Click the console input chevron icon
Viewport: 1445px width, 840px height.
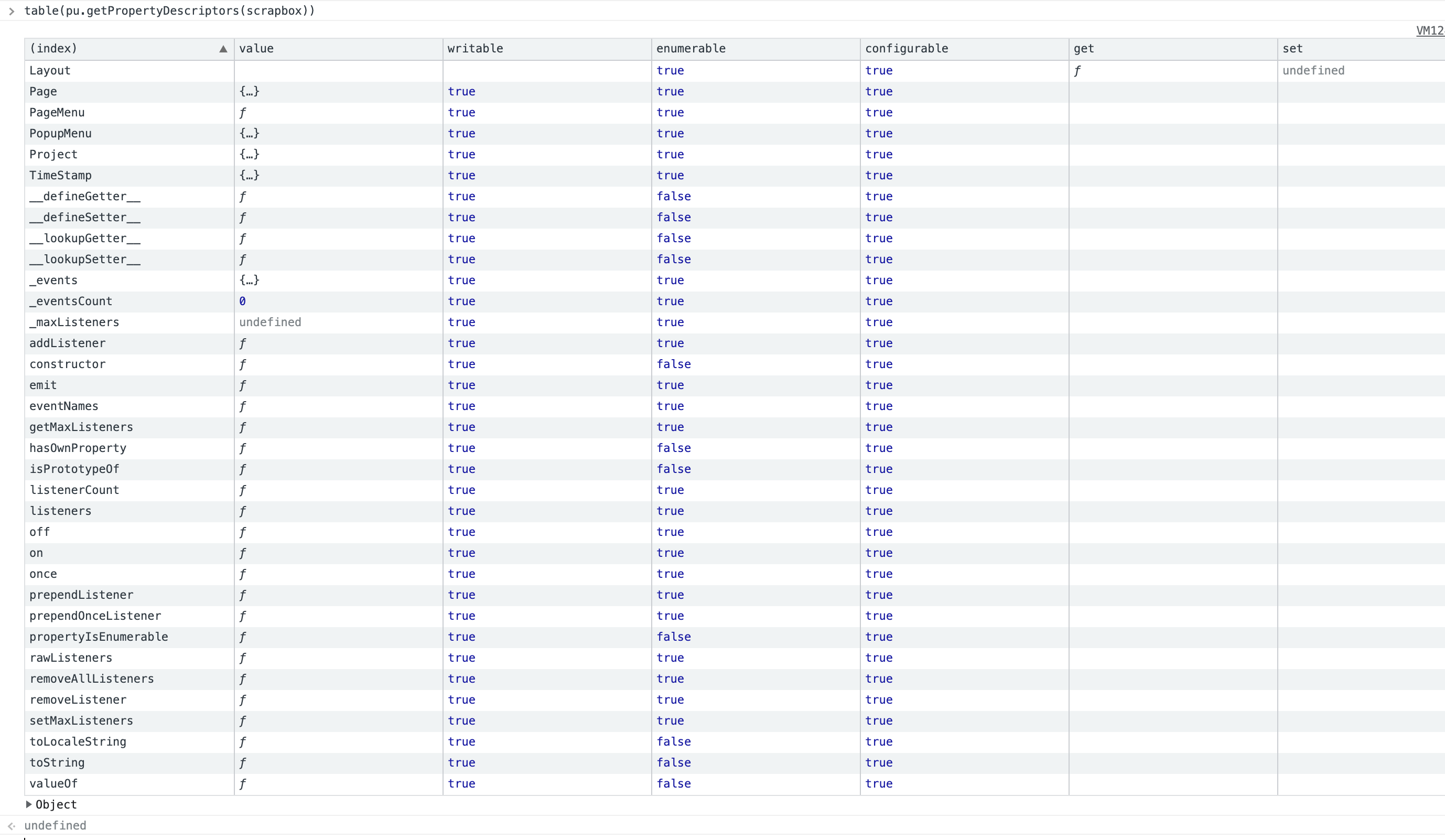[12, 12]
